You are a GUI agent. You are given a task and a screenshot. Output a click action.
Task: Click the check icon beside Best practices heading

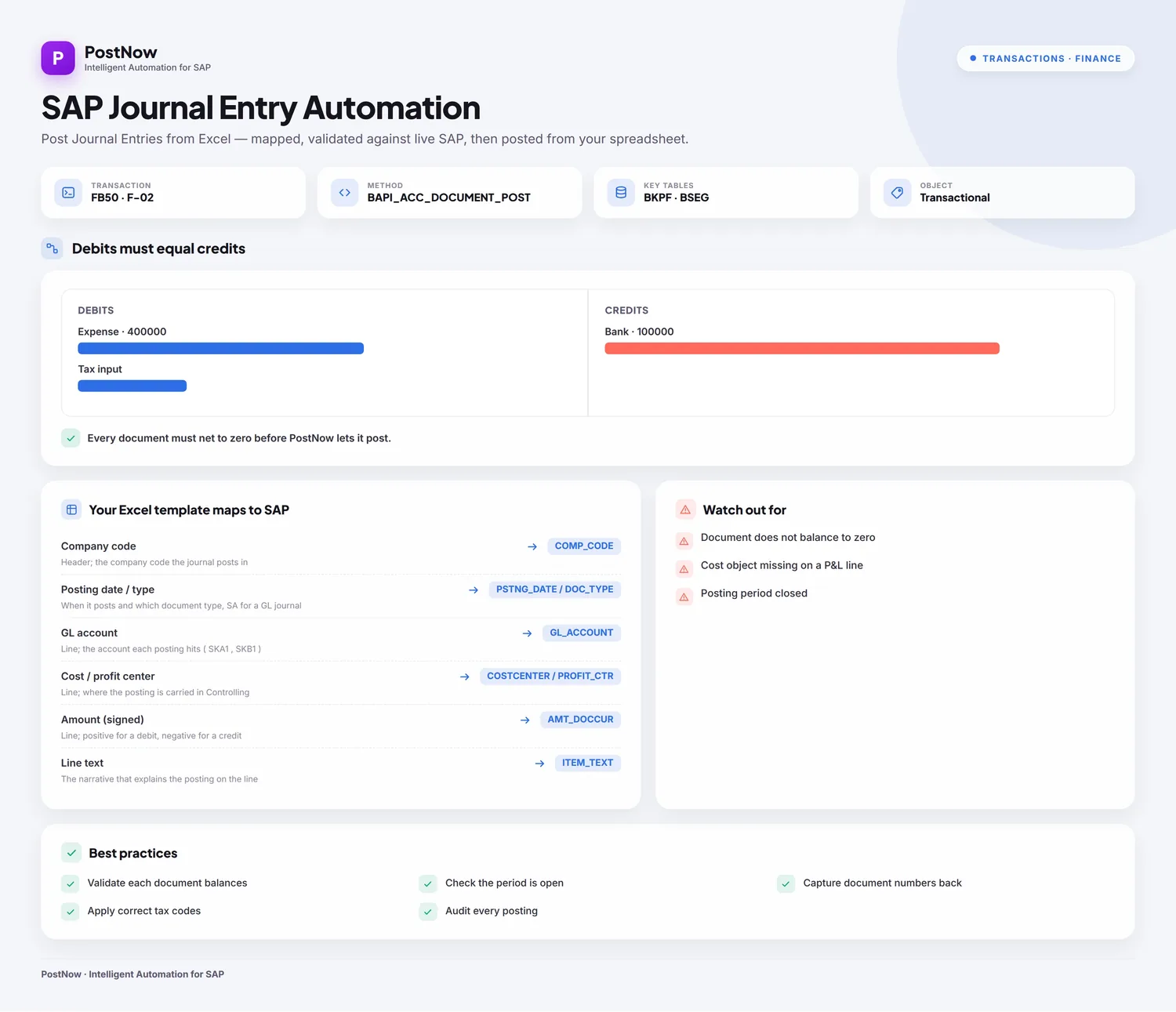71,853
